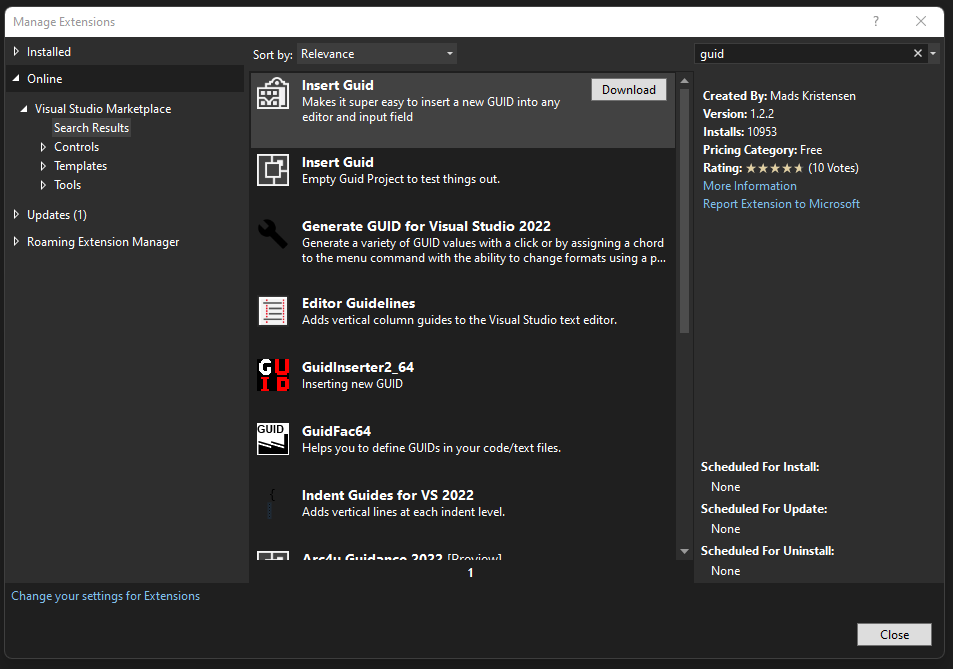Screen dimensions: 953x669
Task: Open Change your settings for Extensions link
Action: coord(105,596)
